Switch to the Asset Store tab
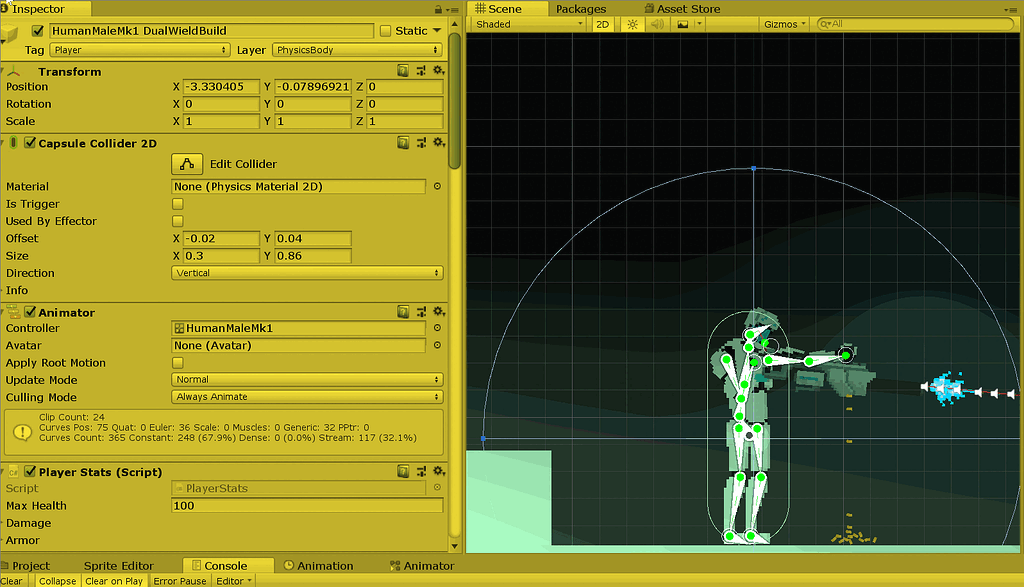The image size is (1024, 587). [x=682, y=9]
